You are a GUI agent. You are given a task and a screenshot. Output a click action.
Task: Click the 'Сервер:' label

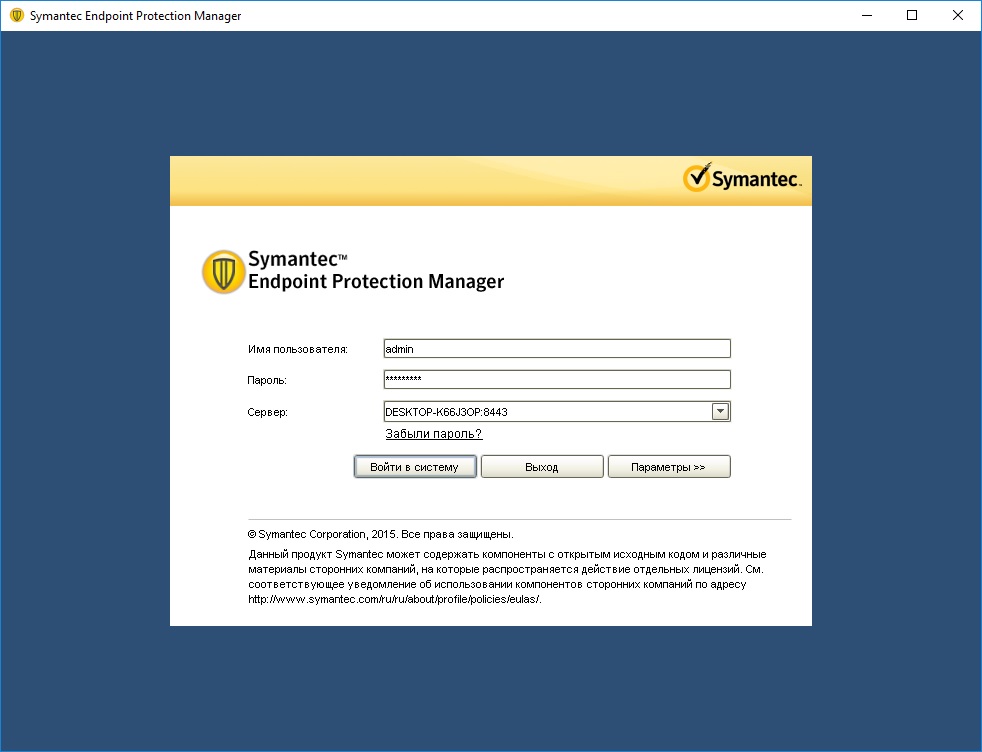point(267,412)
